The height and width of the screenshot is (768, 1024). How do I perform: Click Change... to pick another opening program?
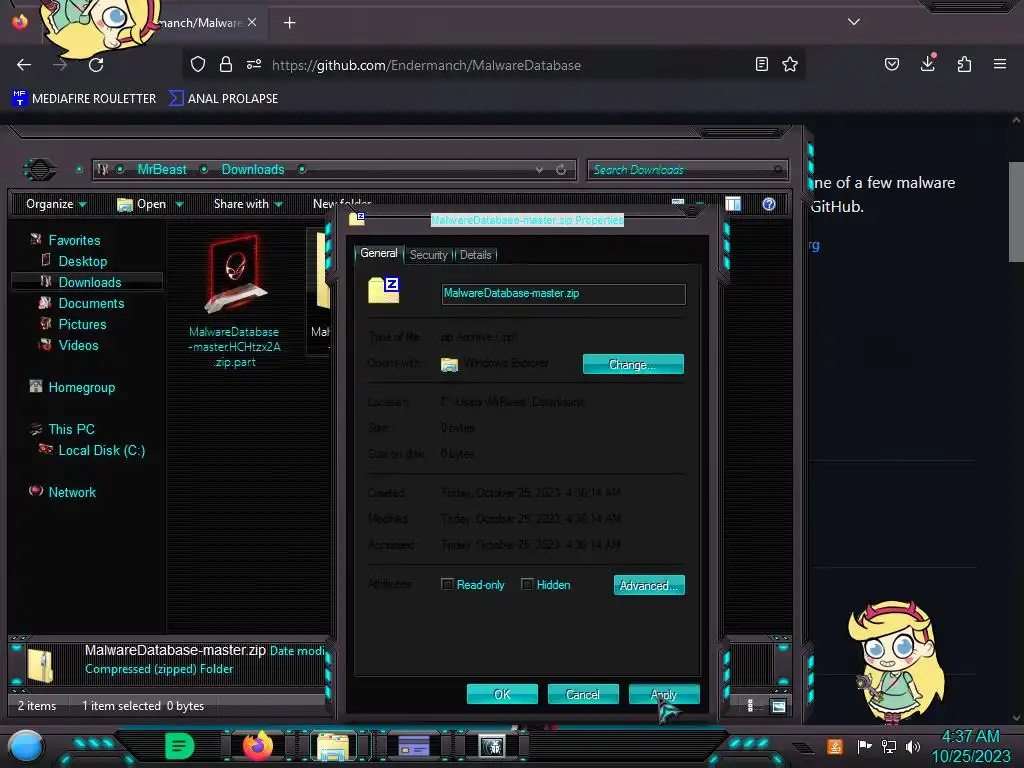coord(633,364)
